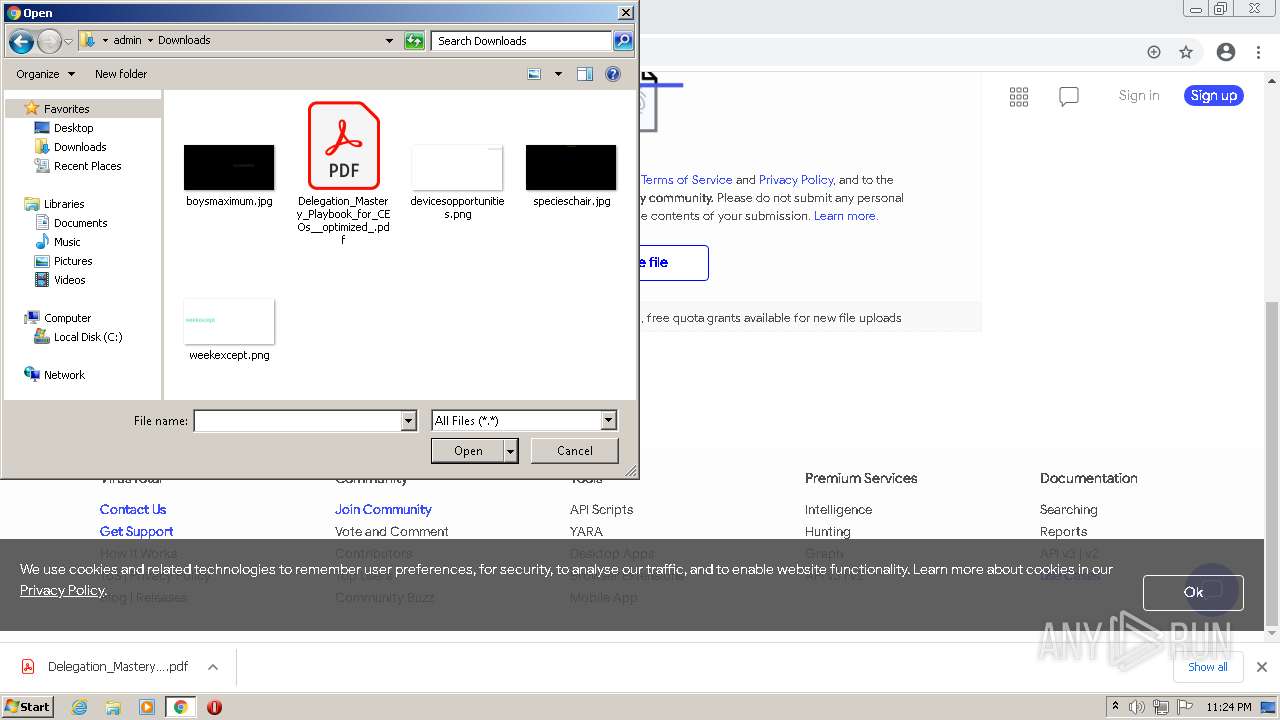Click the Open button
The image size is (1280, 720).
click(468, 451)
